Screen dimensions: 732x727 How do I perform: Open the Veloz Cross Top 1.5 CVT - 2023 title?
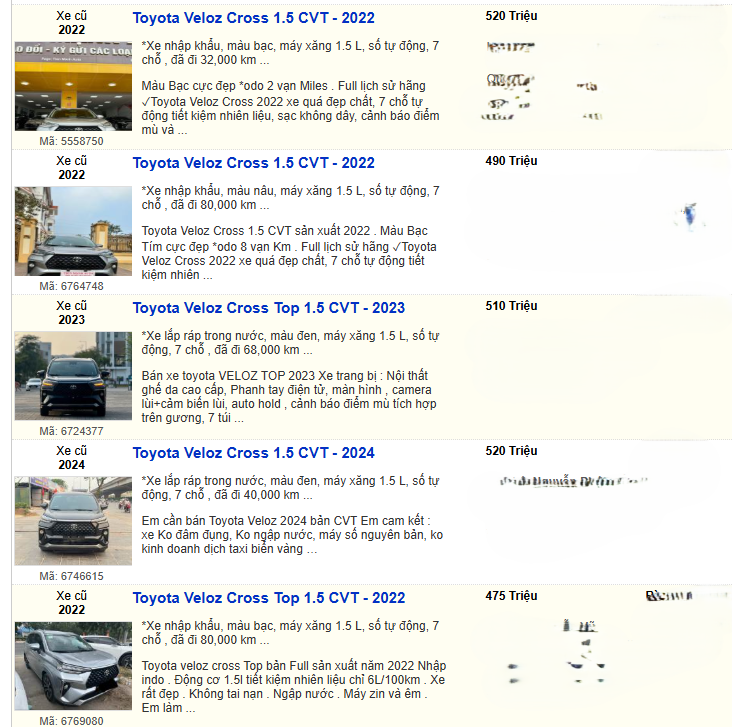tap(269, 308)
